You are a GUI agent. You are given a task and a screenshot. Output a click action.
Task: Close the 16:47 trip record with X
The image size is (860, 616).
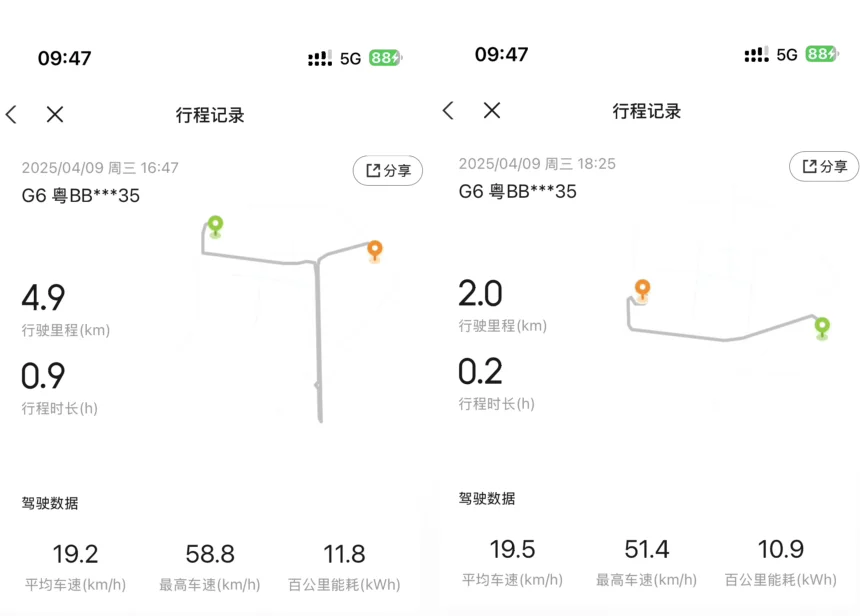pyautogui.click(x=55, y=115)
